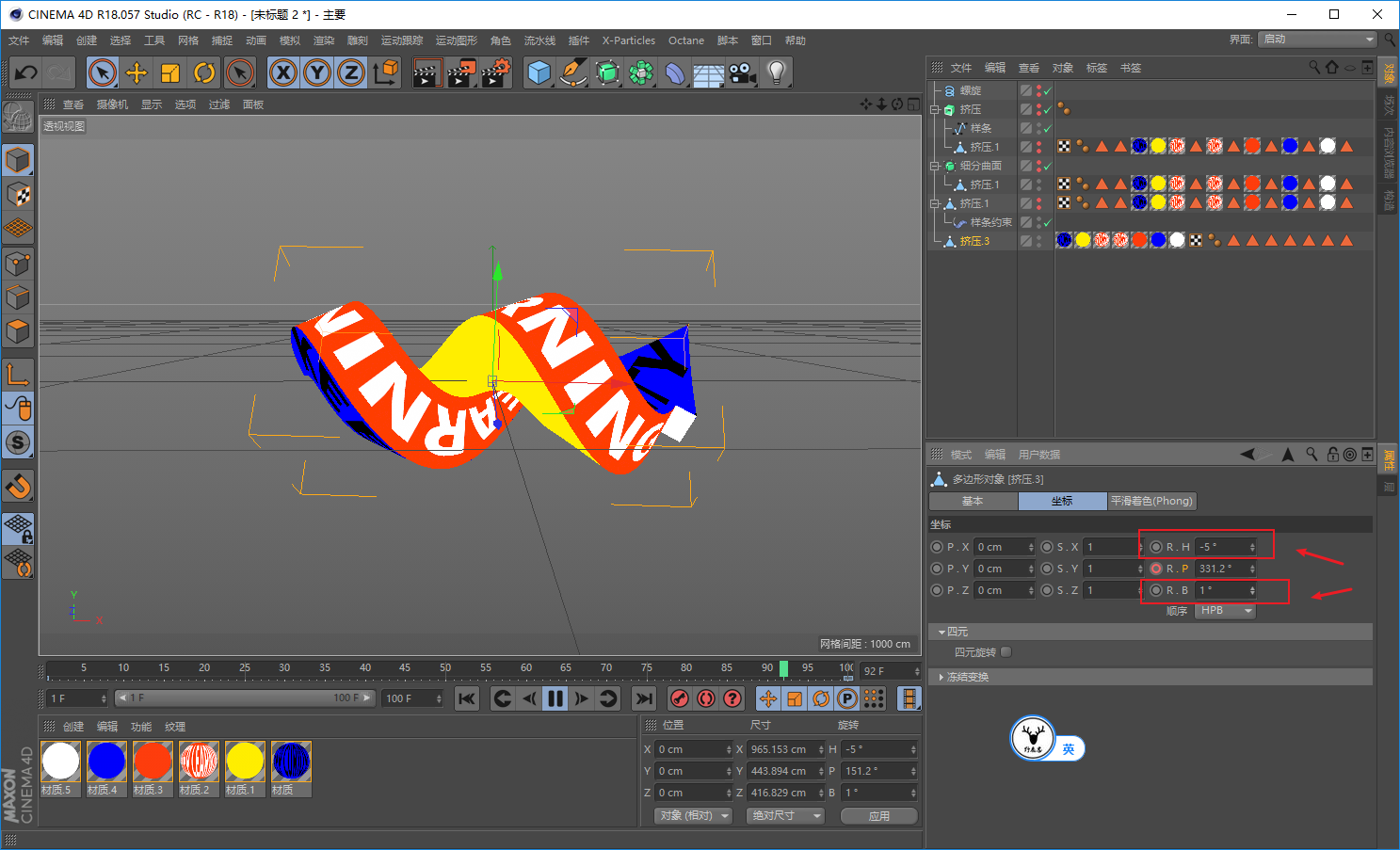Open the Deformer bend icon
1400x850 pixels.
pyautogui.click(x=675, y=72)
